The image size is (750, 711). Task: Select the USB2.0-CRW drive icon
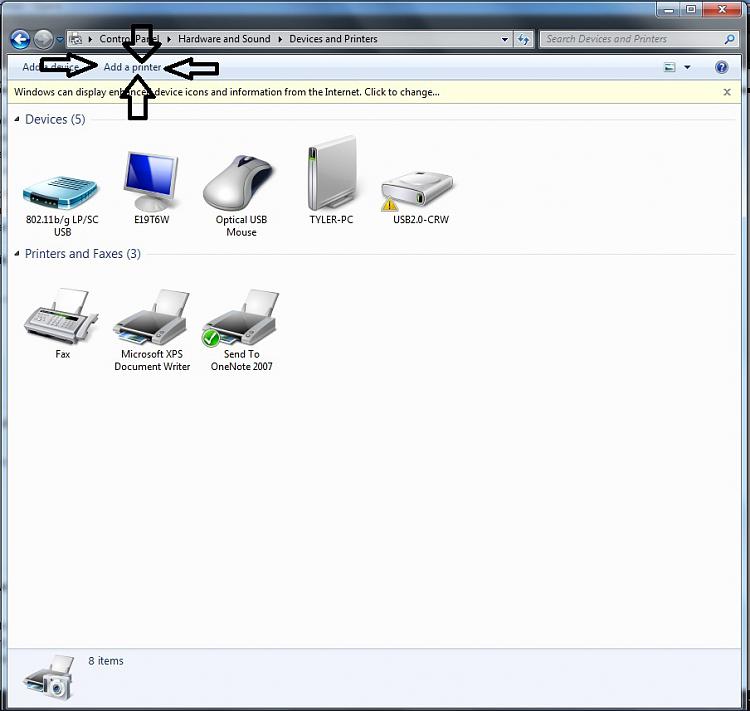[x=417, y=191]
